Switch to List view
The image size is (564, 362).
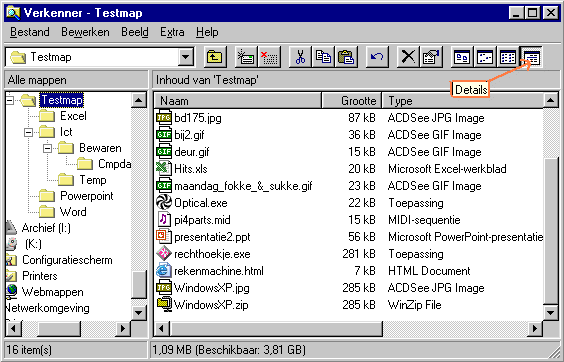tap(508, 57)
